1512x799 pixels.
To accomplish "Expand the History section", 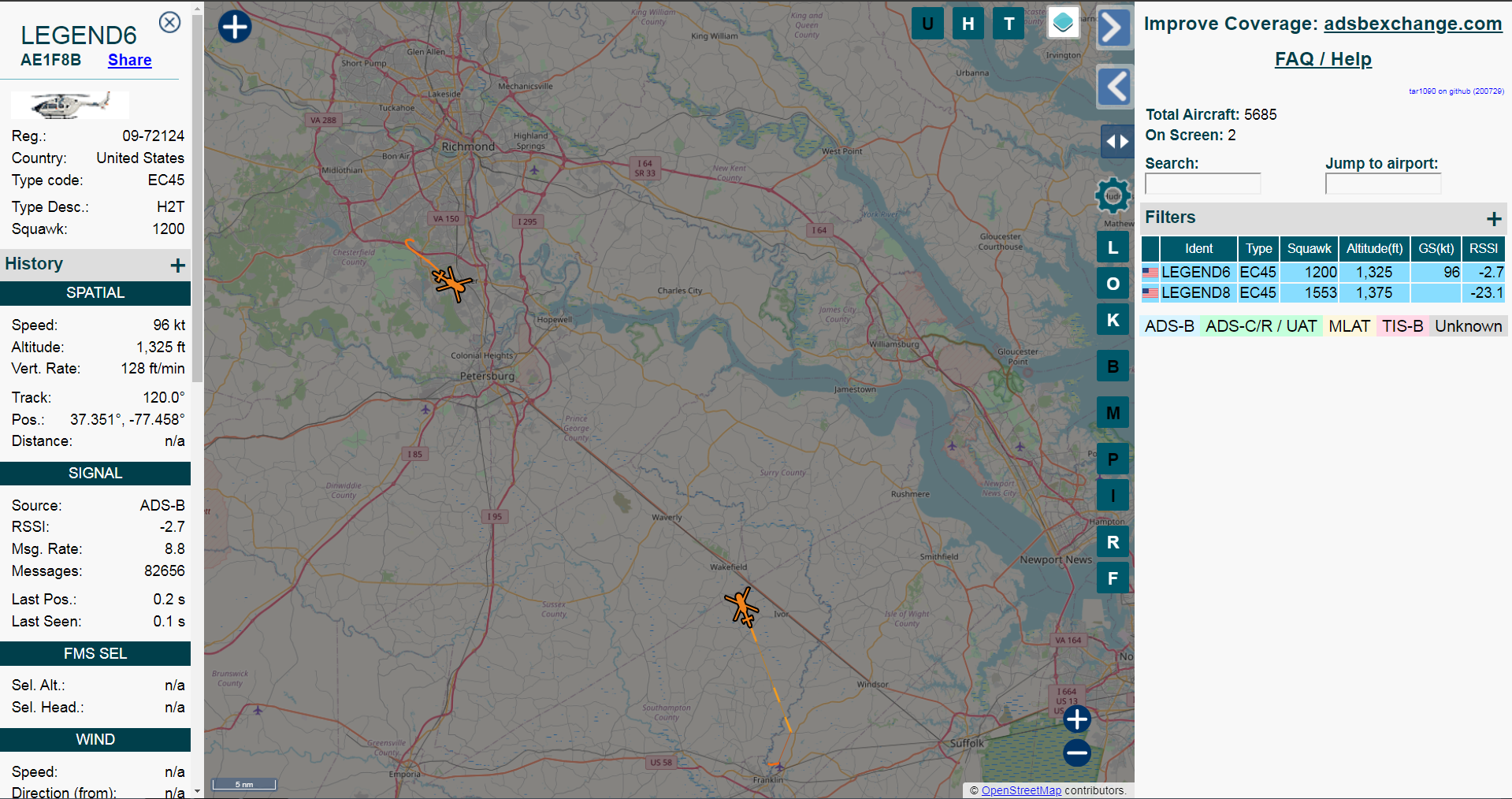I will tap(178, 266).
